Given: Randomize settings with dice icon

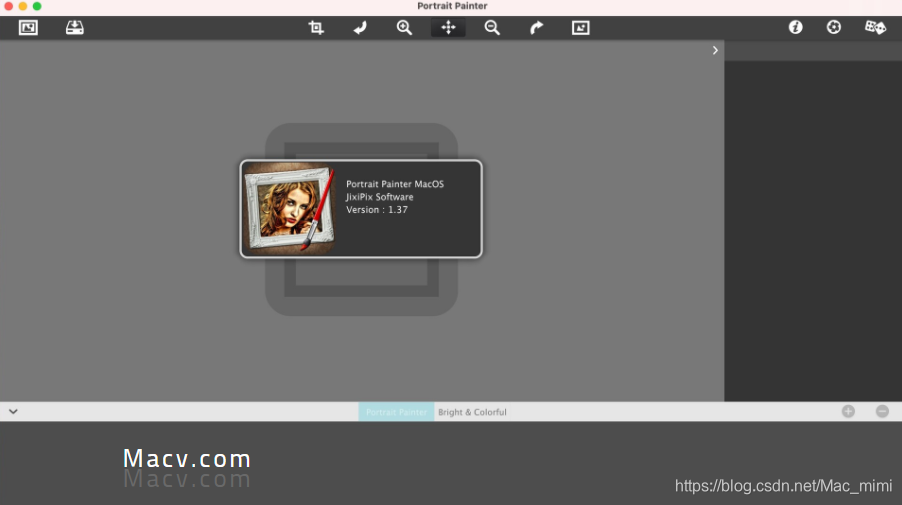Looking at the screenshot, I should pyautogui.click(x=876, y=27).
